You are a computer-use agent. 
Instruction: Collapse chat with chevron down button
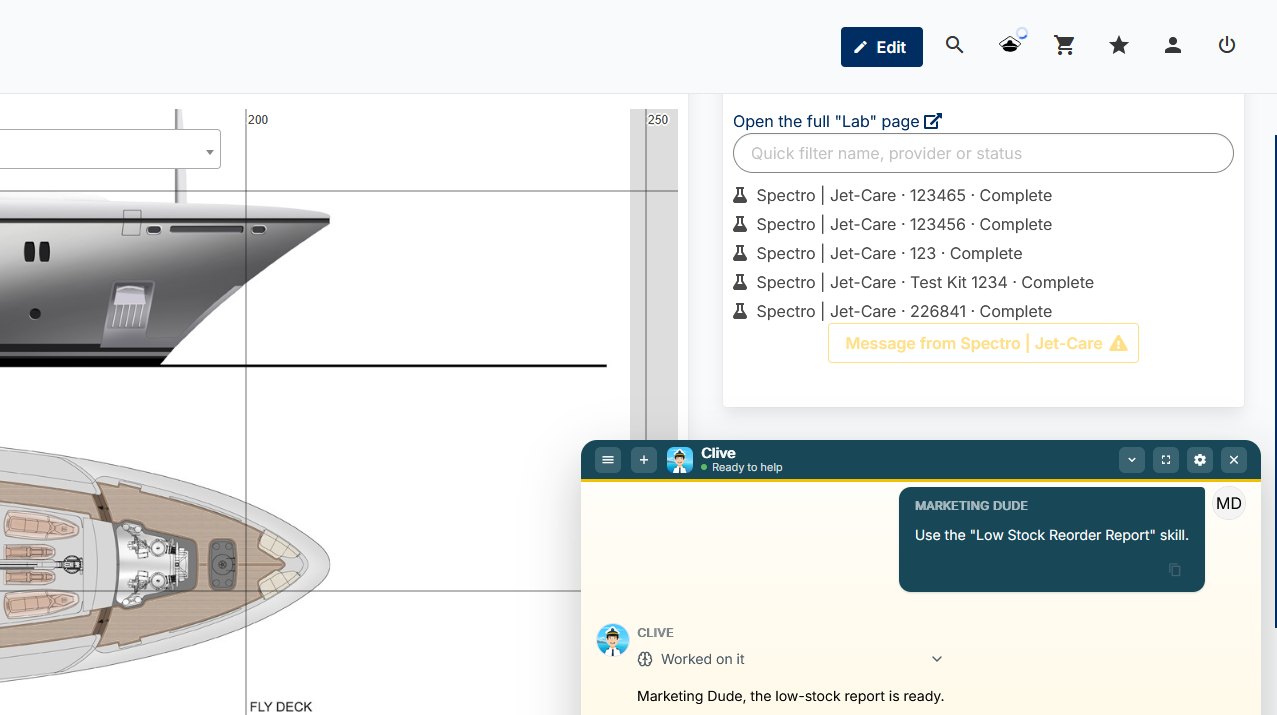1132,460
